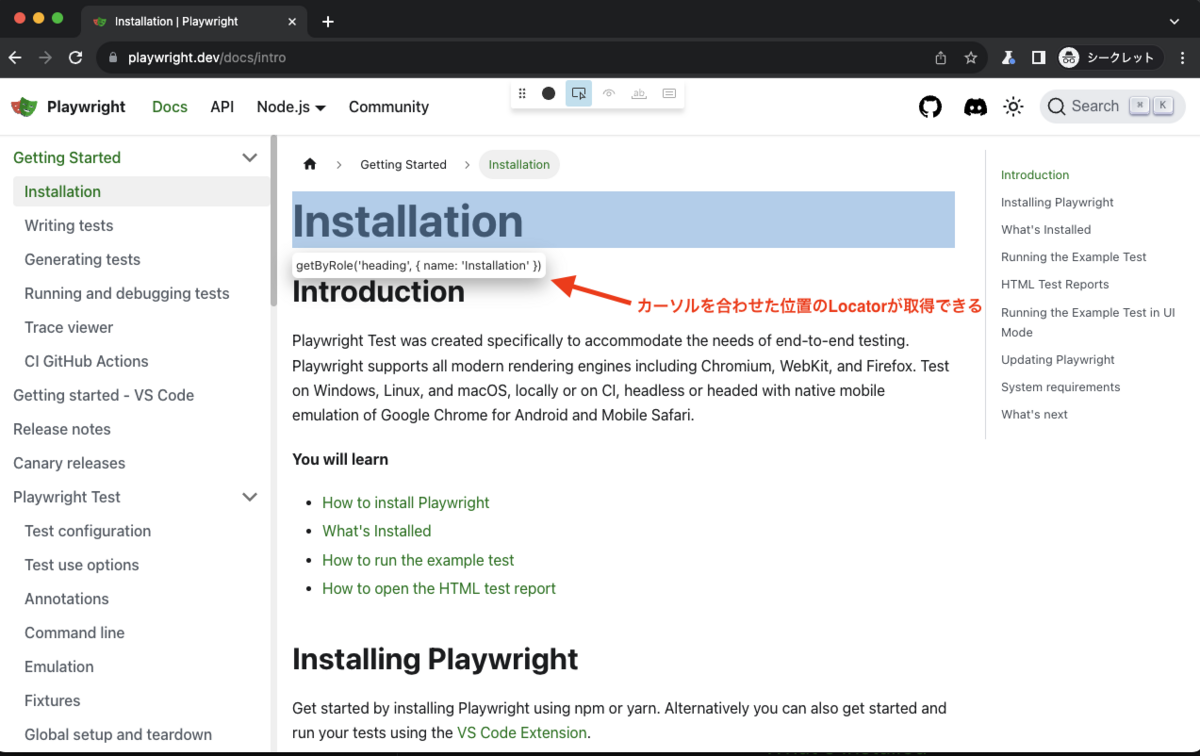Reload the page

pyautogui.click(x=75, y=58)
